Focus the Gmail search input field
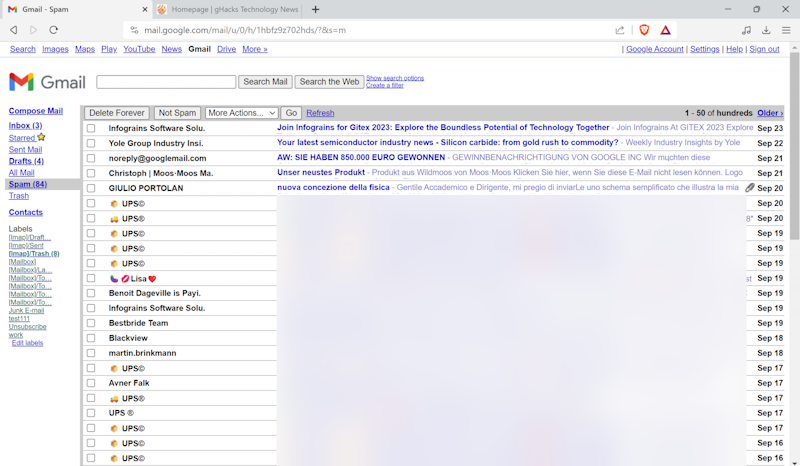Screen dimensions: 800x466 click(x=166, y=82)
